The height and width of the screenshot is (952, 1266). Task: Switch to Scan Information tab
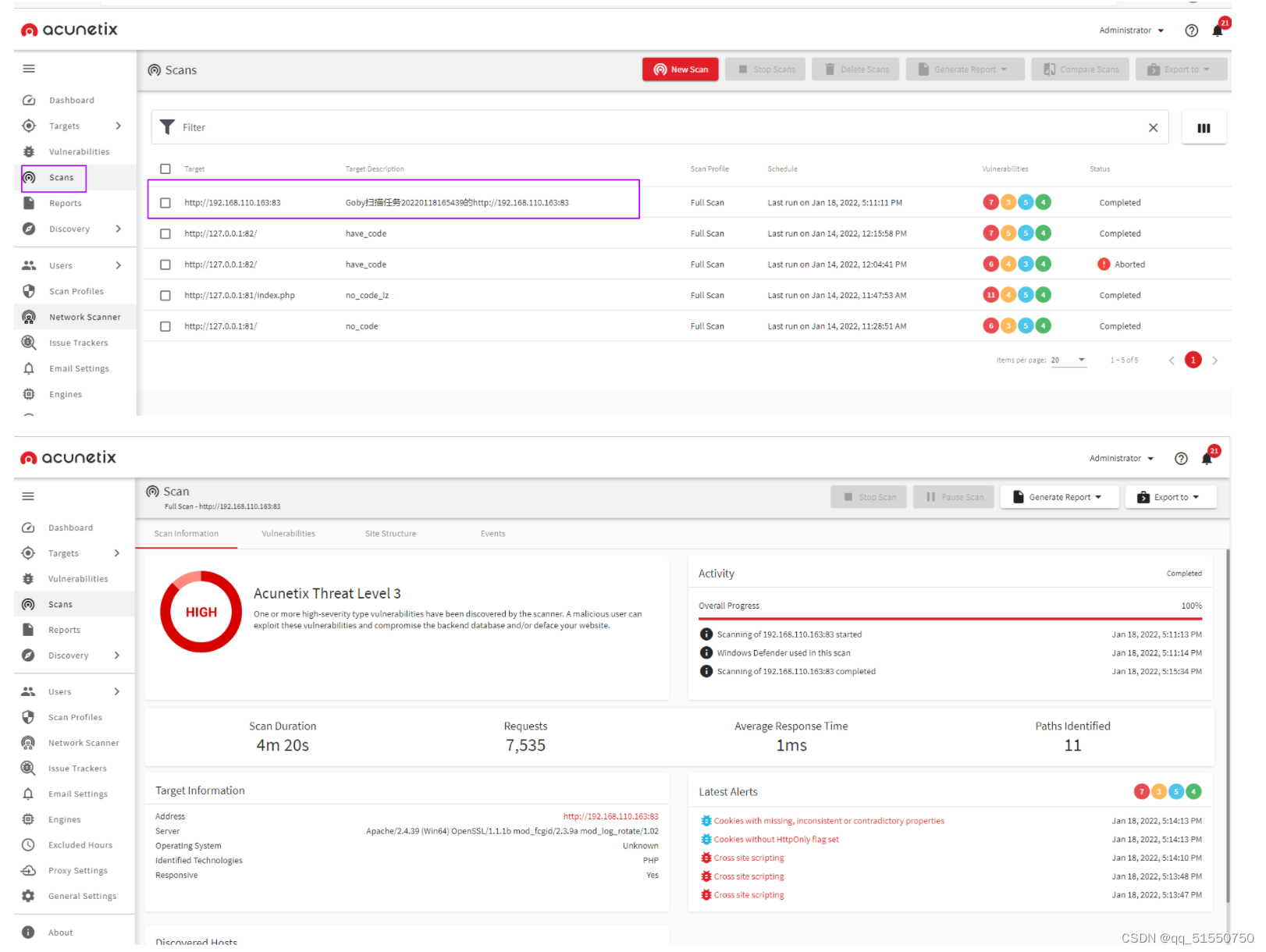coord(187,534)
